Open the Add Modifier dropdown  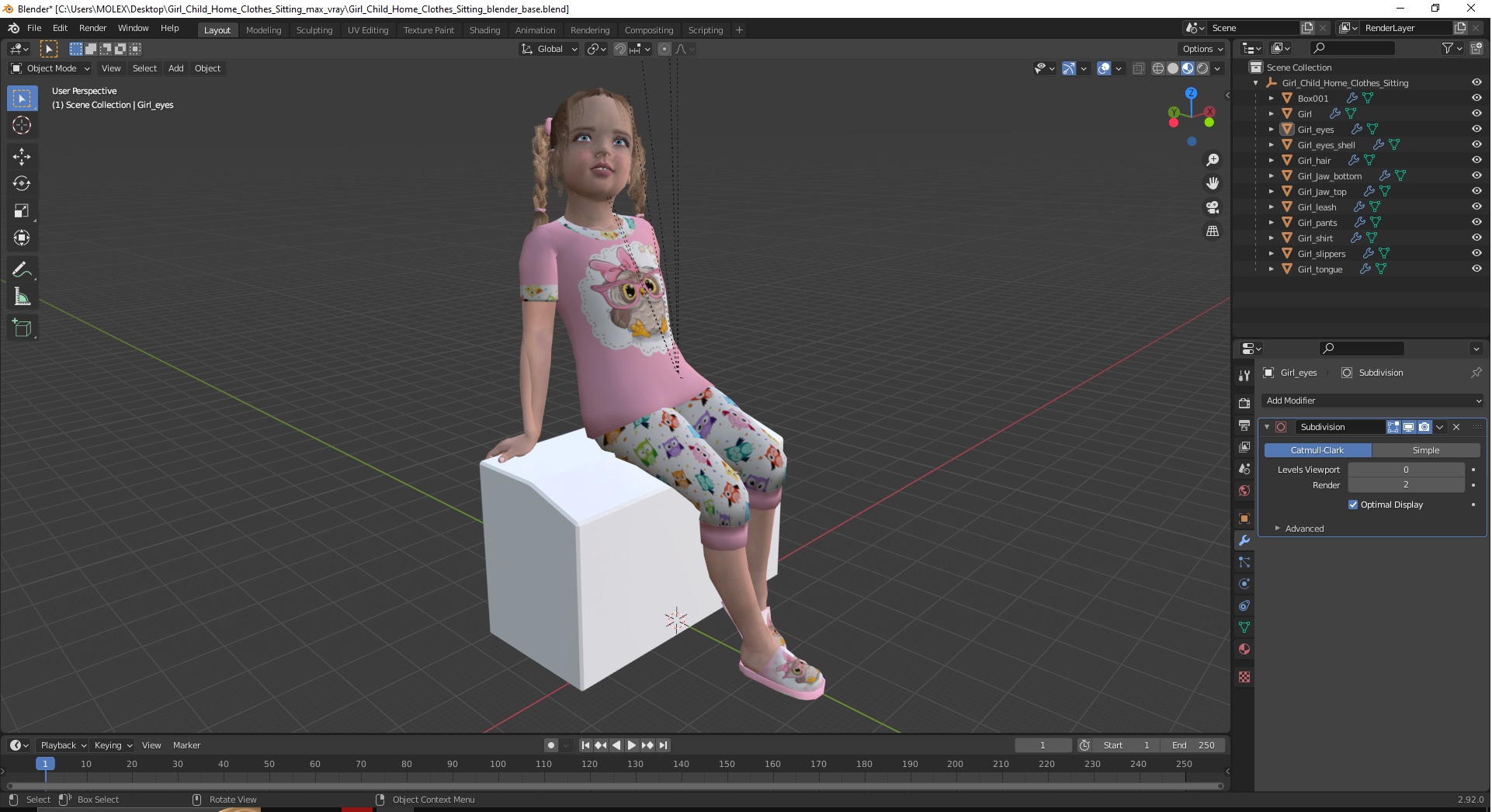pyautogui.click(x=1373, y=401)
